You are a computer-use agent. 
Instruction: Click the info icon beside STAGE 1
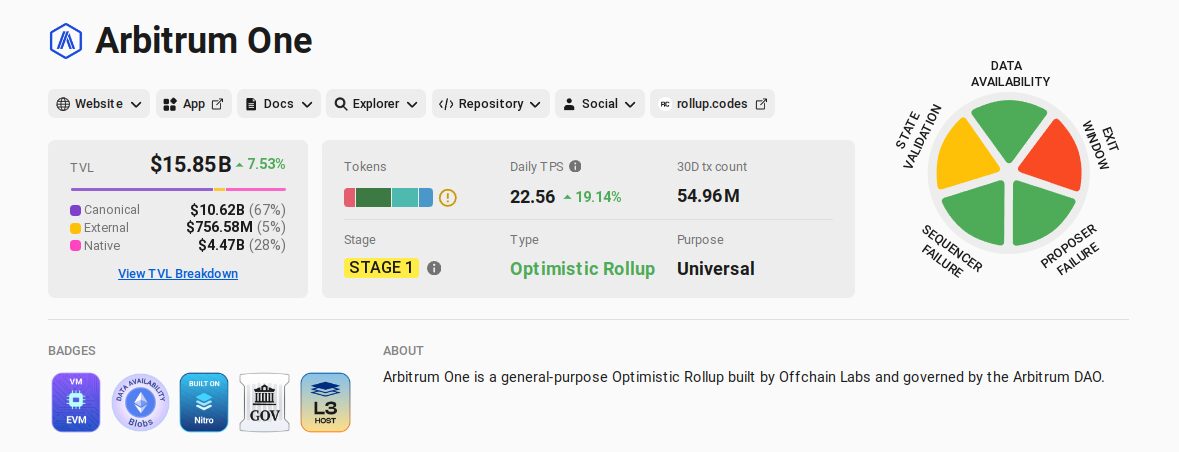coord(434,268)
